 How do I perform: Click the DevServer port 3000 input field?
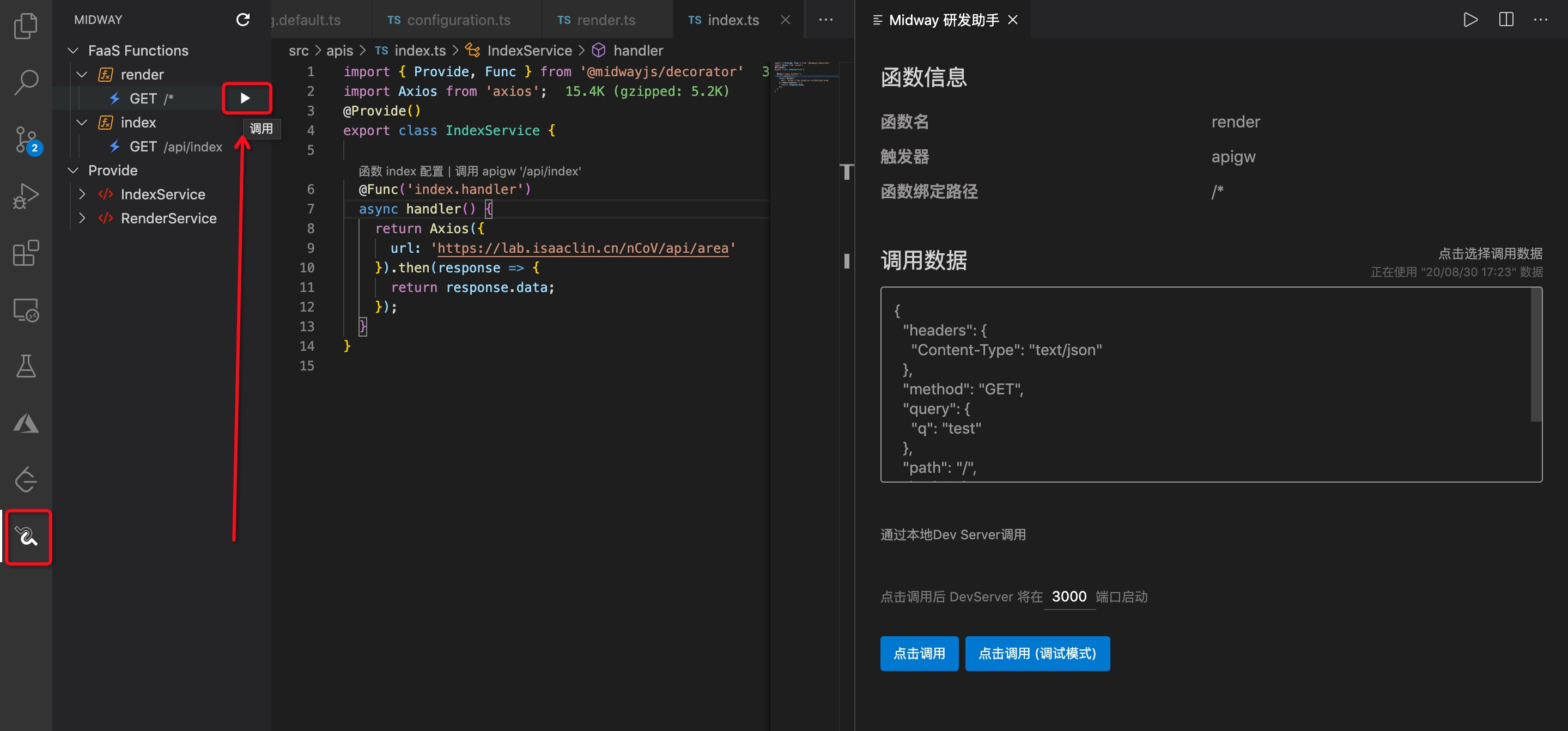pos(1069,596)
